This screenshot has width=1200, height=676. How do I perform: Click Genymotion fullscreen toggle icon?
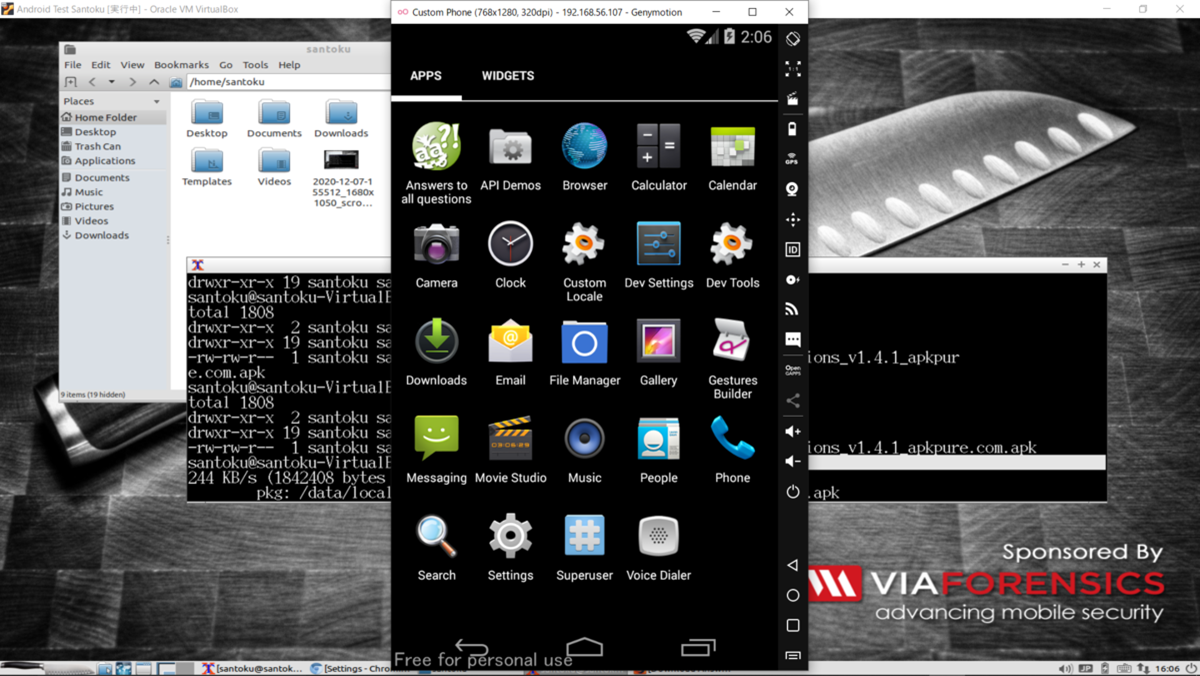click(x=793, y=69)
